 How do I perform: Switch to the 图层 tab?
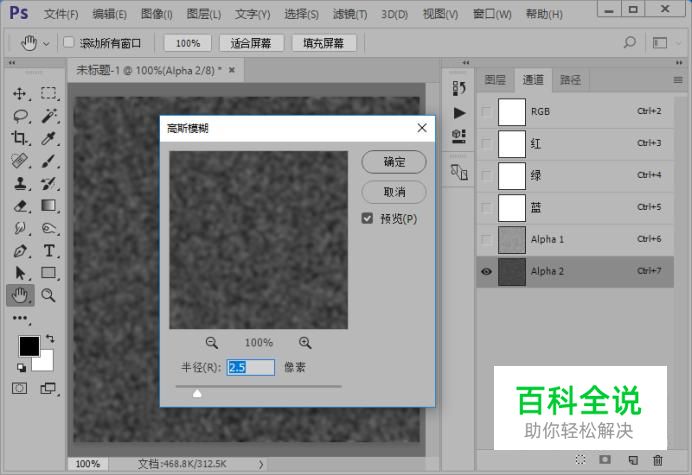tap(495, 80)
